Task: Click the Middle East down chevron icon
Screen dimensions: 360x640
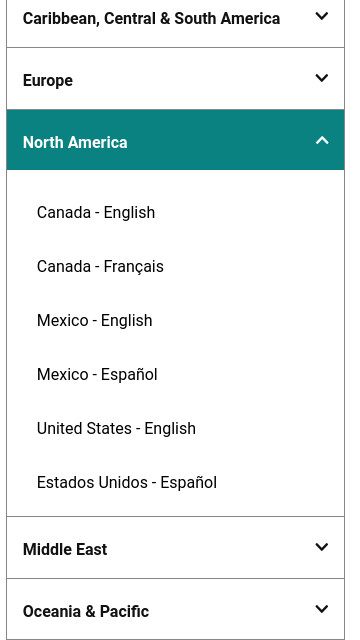Action: [322, 547]
